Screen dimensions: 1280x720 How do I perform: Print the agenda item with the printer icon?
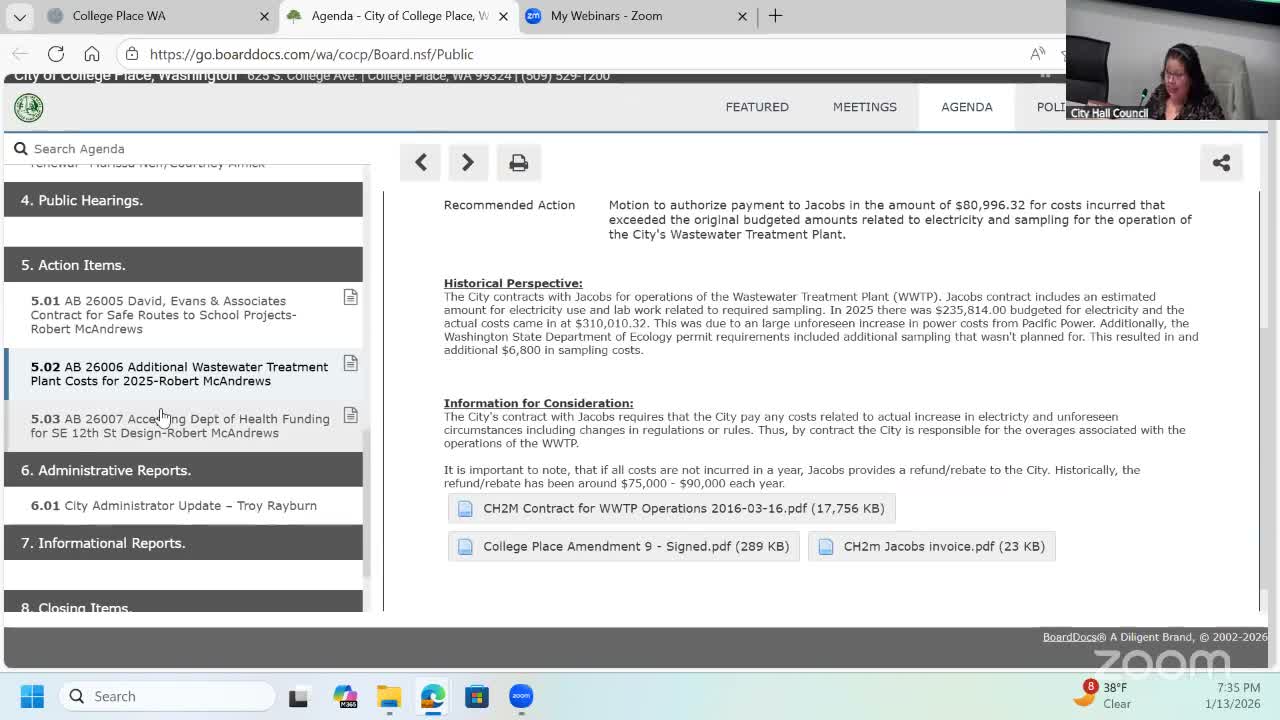coord(518,162)
